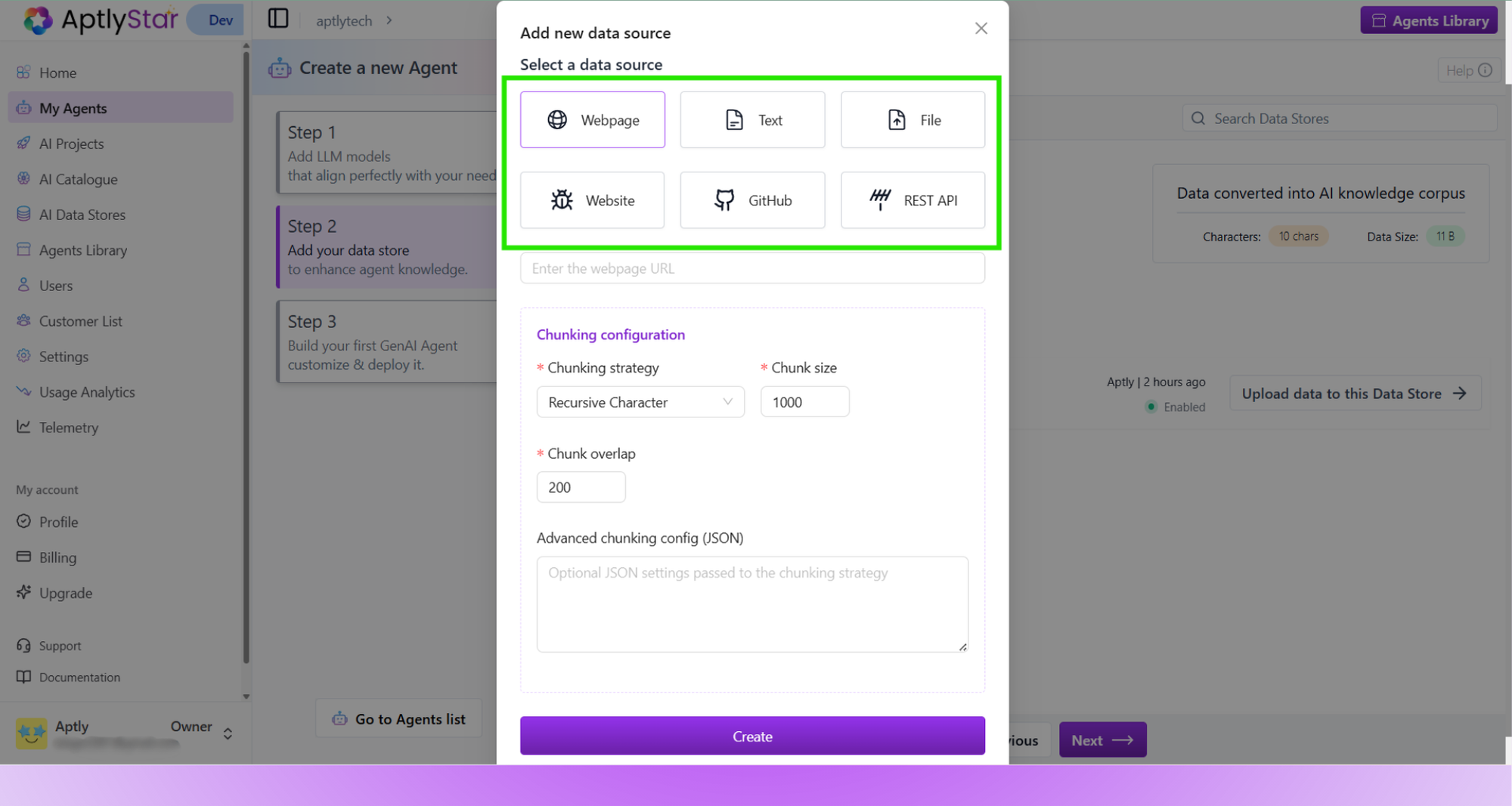Pick the Website data source option
1512x806 pixels.
tap(592, 200)
